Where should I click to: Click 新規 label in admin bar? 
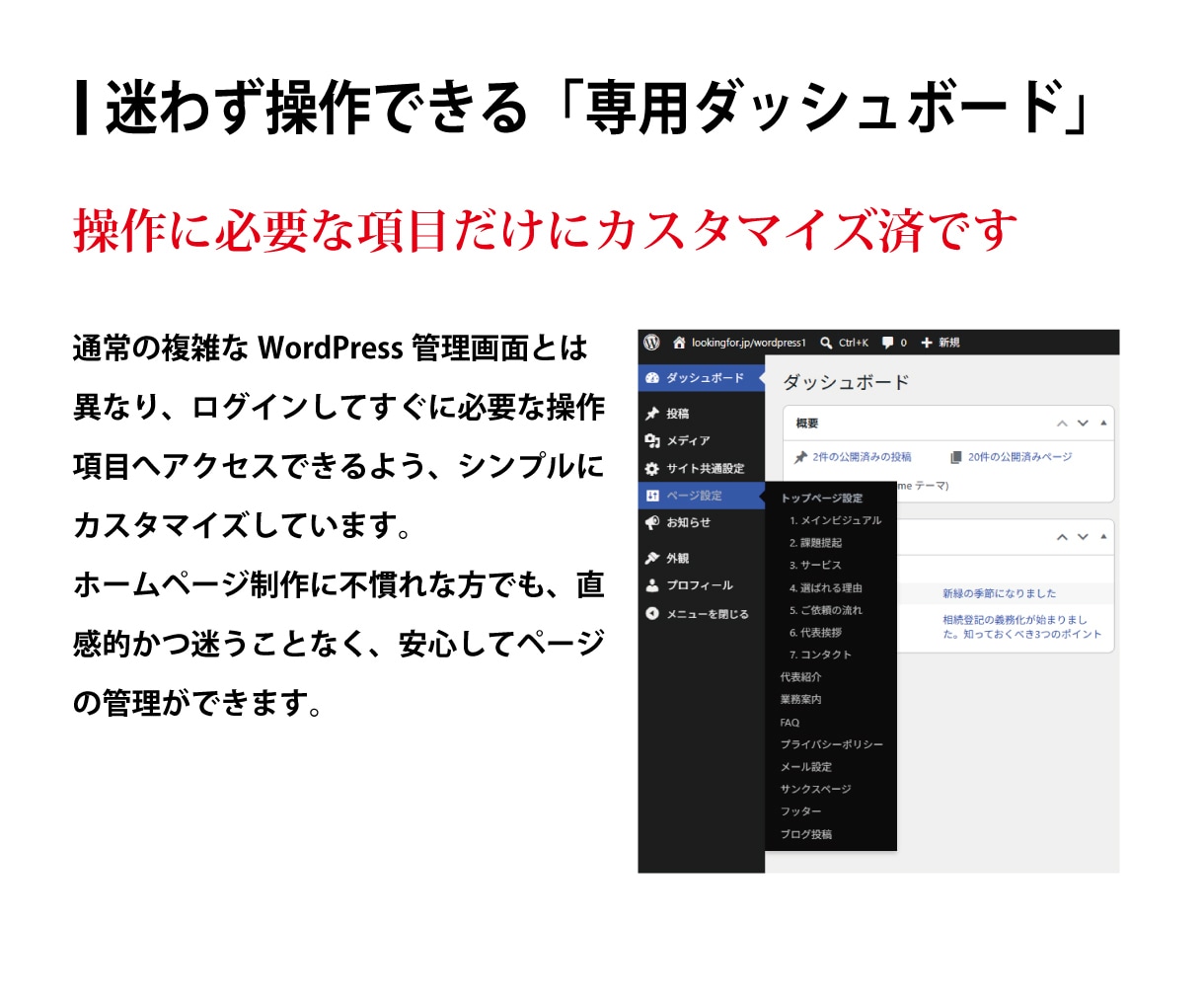948,343
